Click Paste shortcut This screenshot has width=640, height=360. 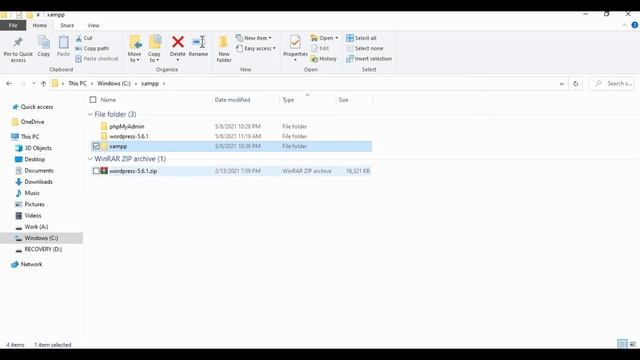(97, 59)
